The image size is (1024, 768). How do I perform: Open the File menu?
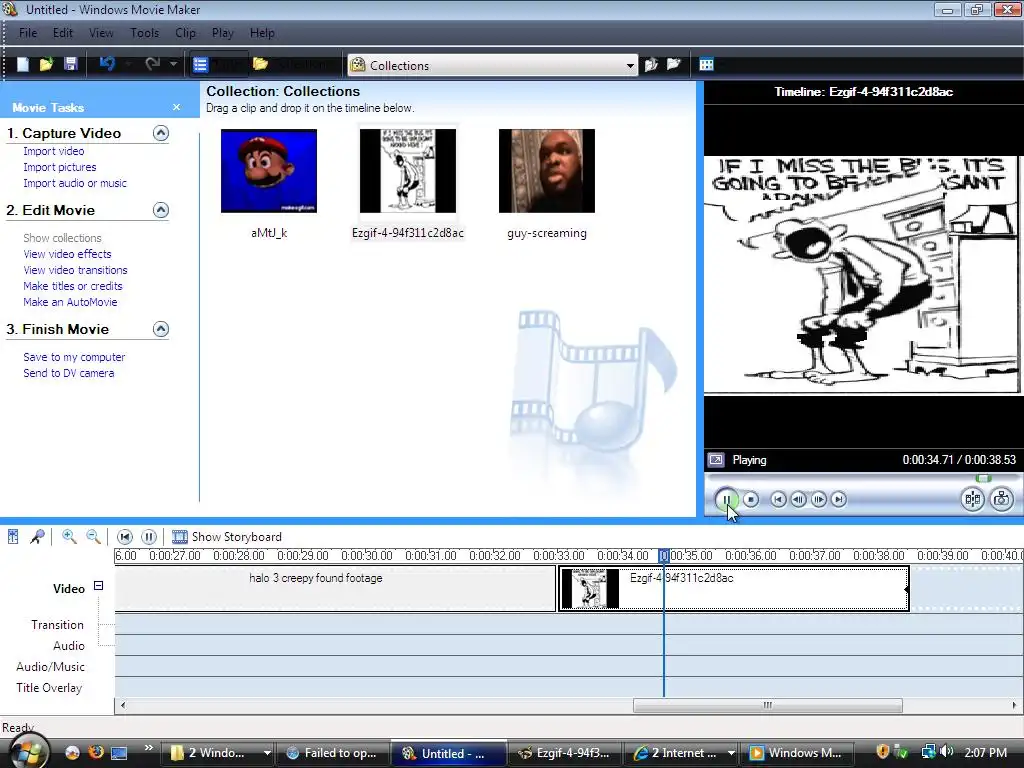point(28,33)
